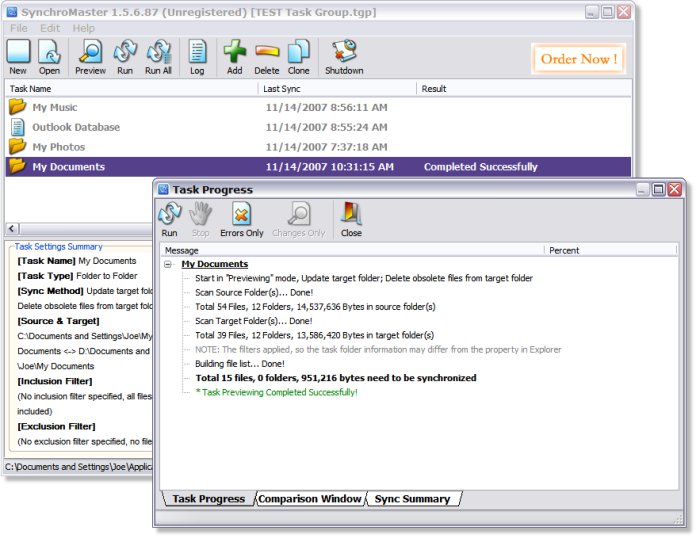Click the My Music folder icon
This screenshot has width=700, height=542.
17,107
